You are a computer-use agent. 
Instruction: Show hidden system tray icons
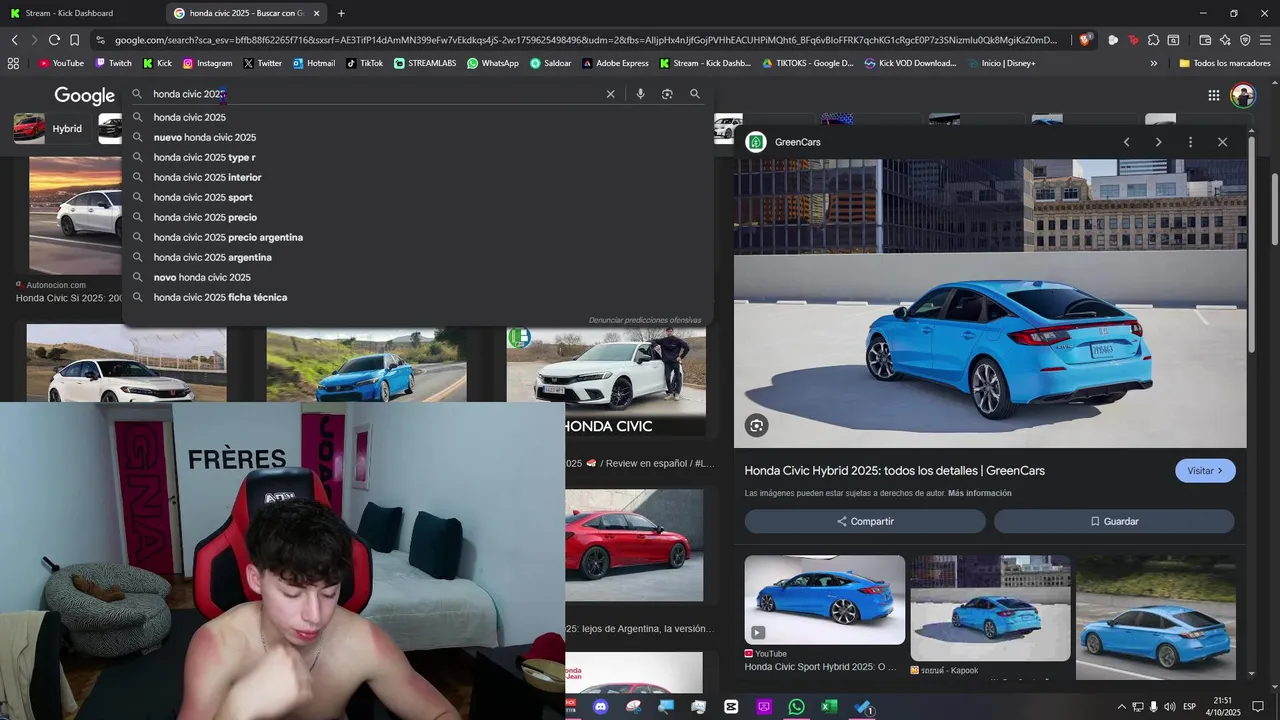(1121, 707)
